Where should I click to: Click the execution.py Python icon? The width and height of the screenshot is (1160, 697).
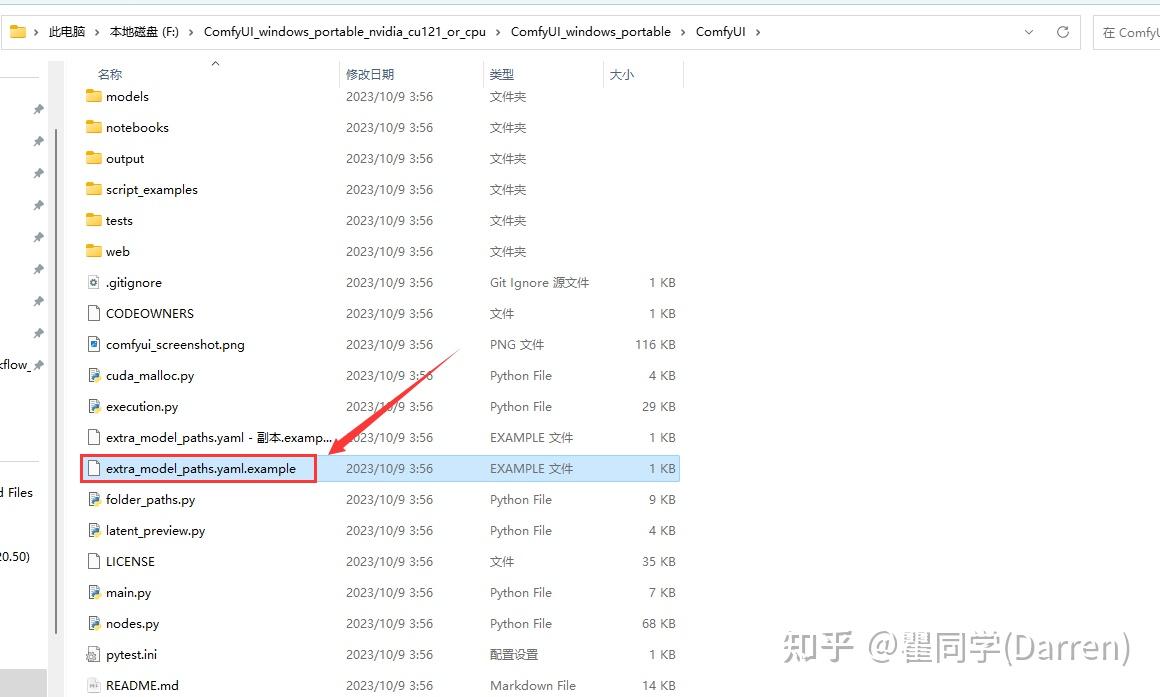click(x=93, y=407)
